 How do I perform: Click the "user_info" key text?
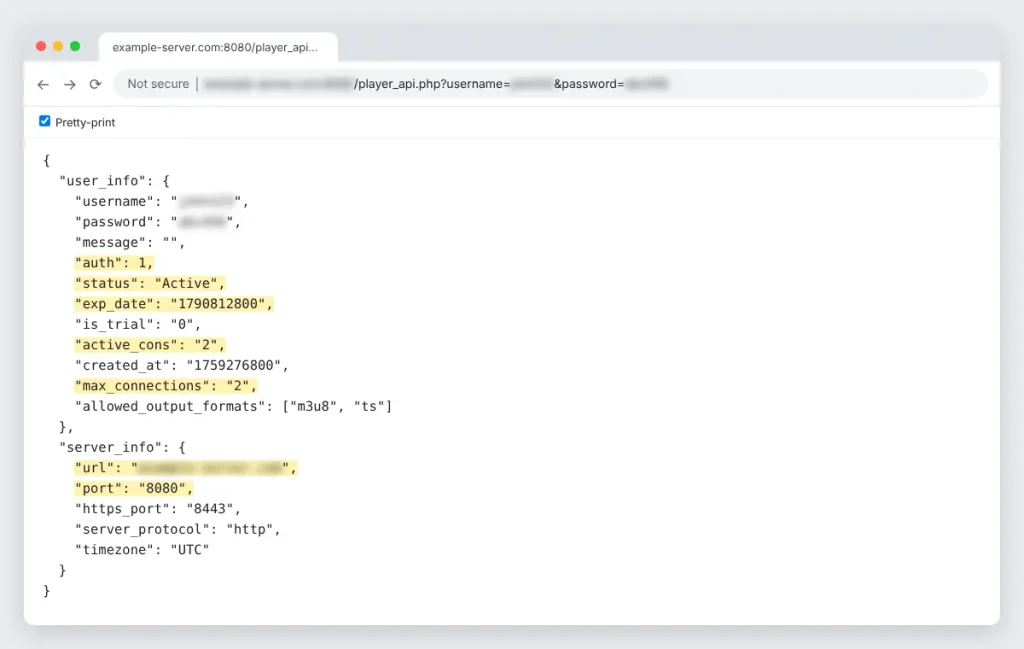[103, 181]
